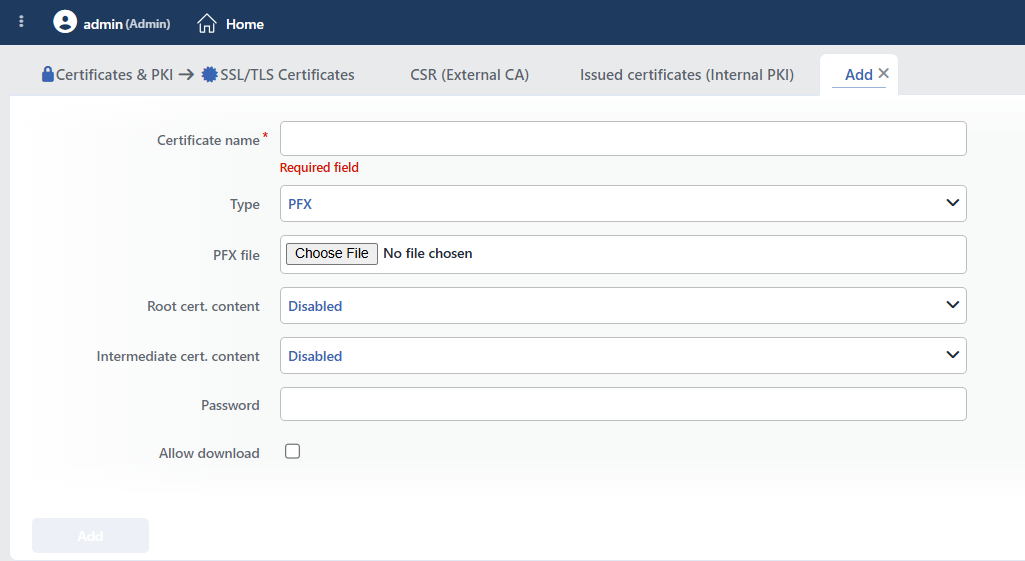
Task: Click the 'Certificate name' label
Action: click(208, 140)
